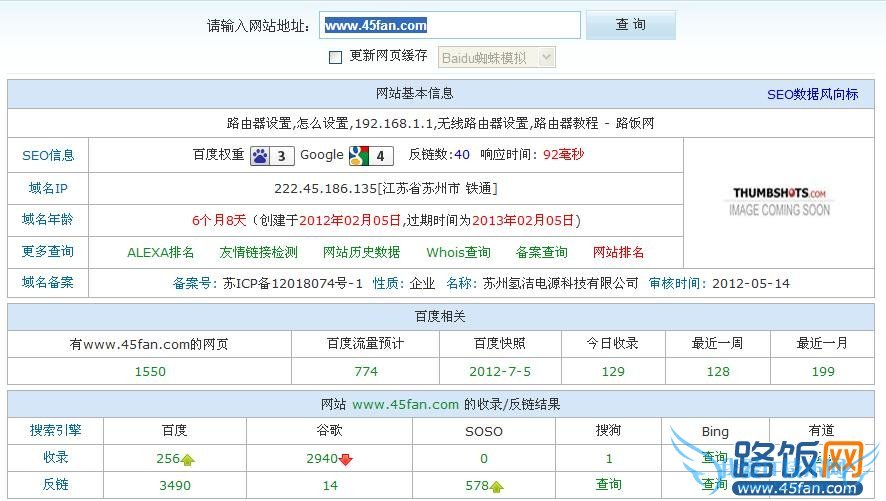Open the 备案查询 link
The height and width of the screenshot is (501, 886).
[x=541, y=252]
